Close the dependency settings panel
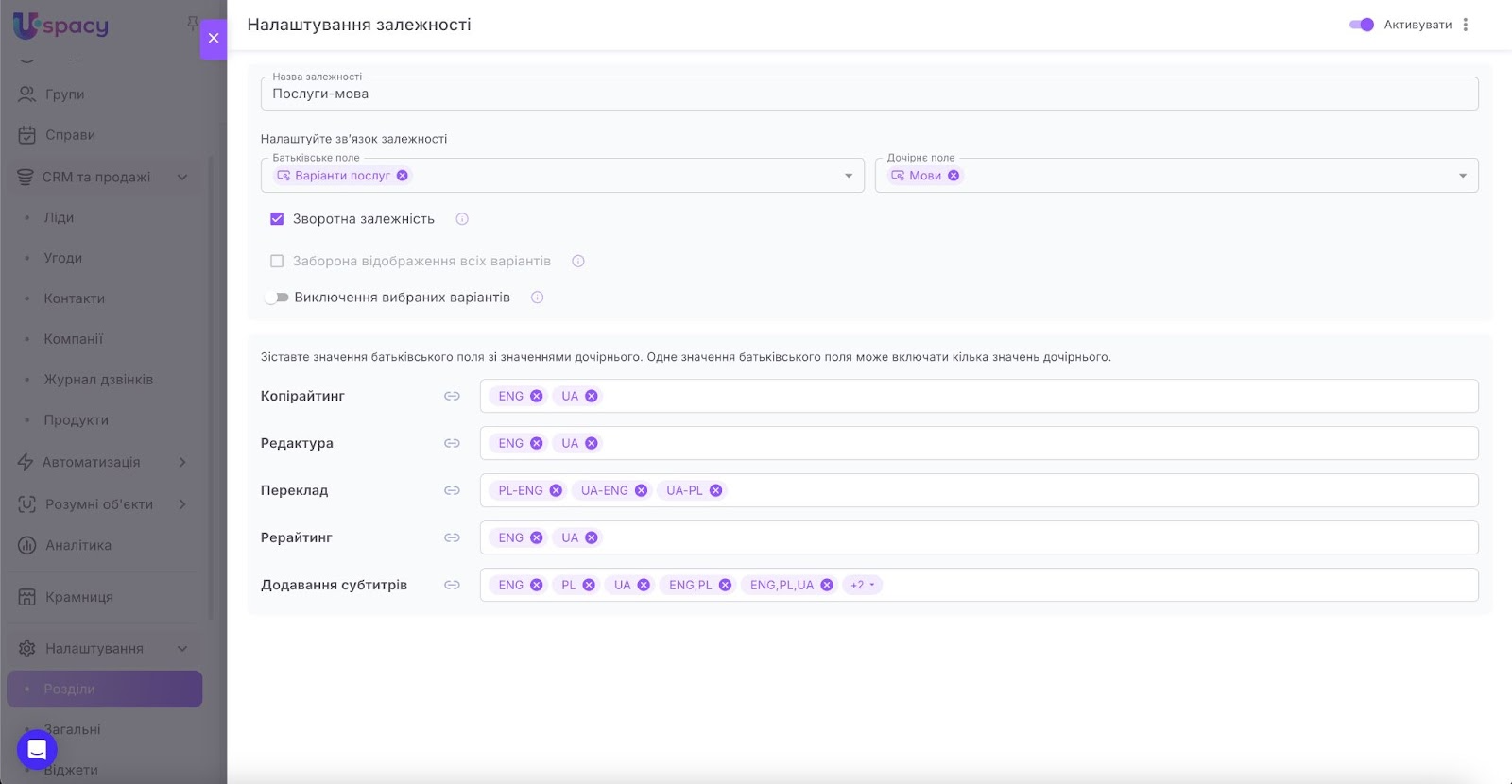Image resolution: width=1512 pixels, height=784 pixels. click(214, 39)
